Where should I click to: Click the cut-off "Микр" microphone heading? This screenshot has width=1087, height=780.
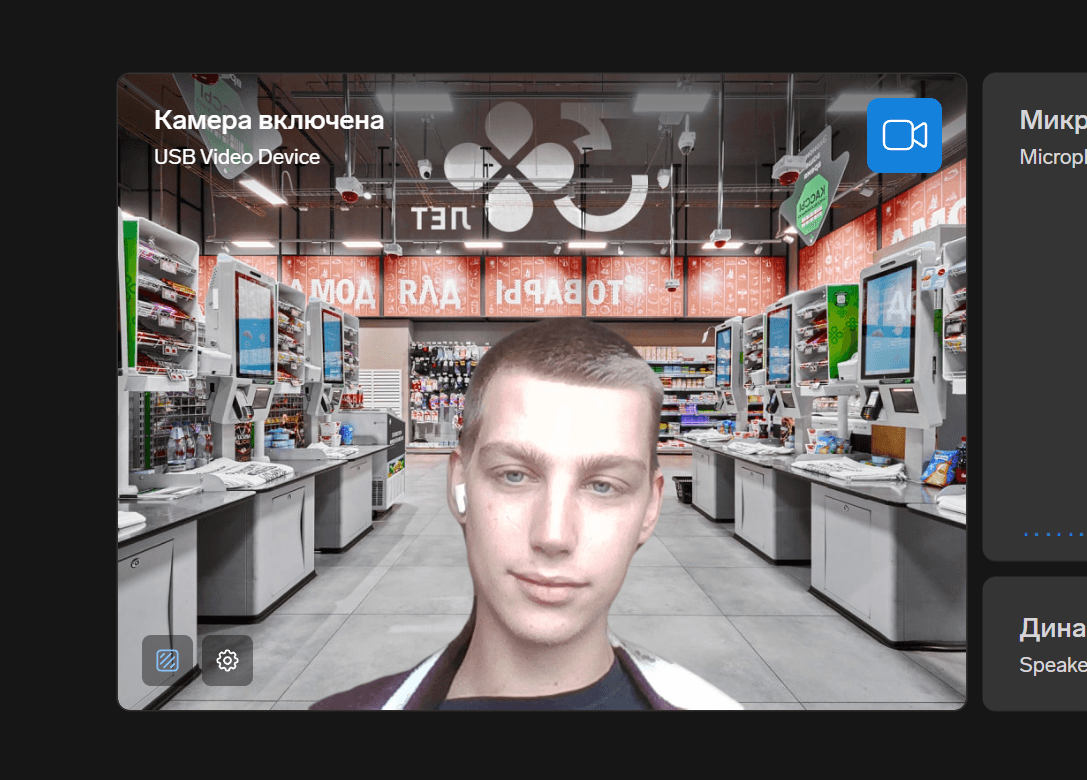coord(1052,121)
